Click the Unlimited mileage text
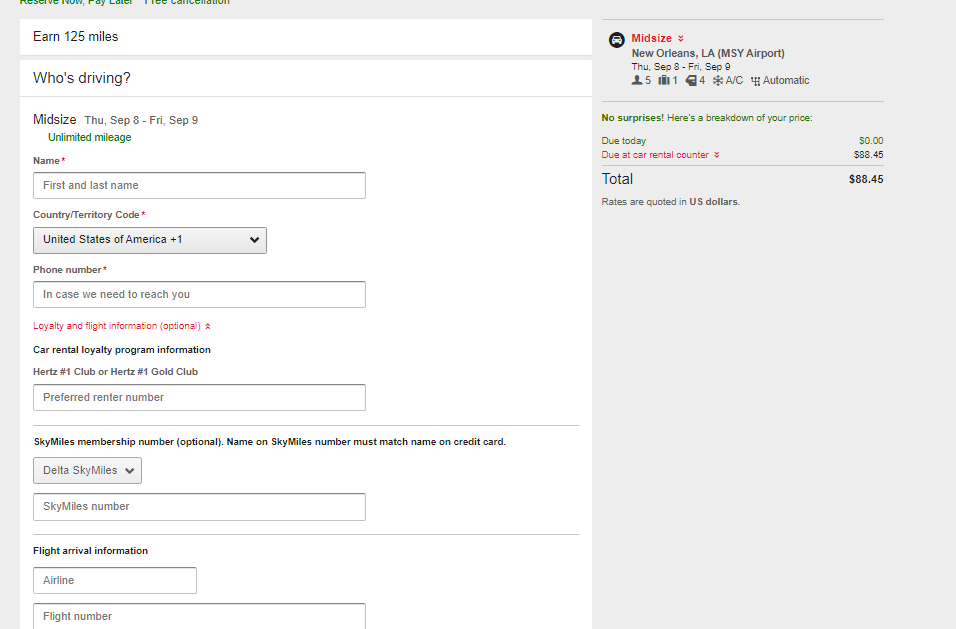The height and width of the screenshot is (629, 956). tap(90, 137)
